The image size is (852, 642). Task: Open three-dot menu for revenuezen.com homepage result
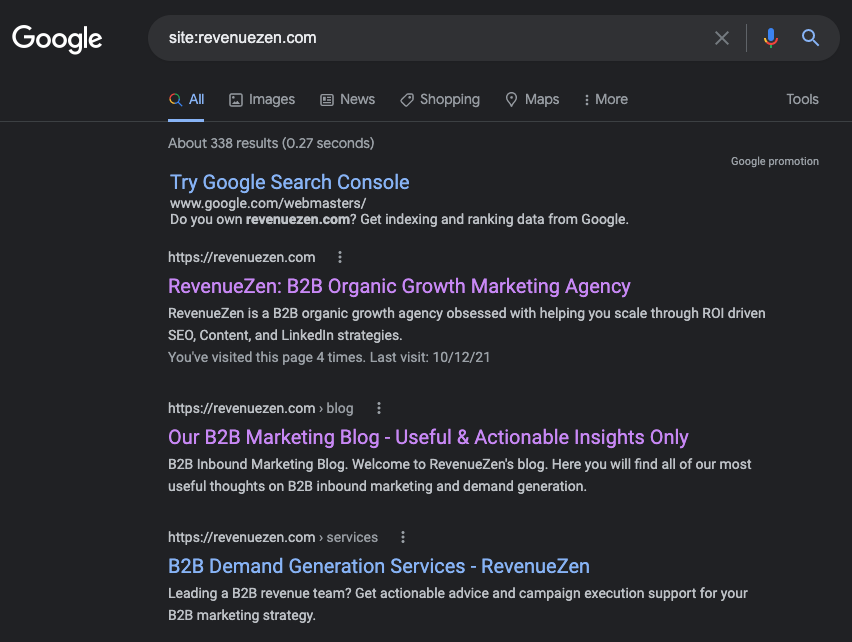340,257
